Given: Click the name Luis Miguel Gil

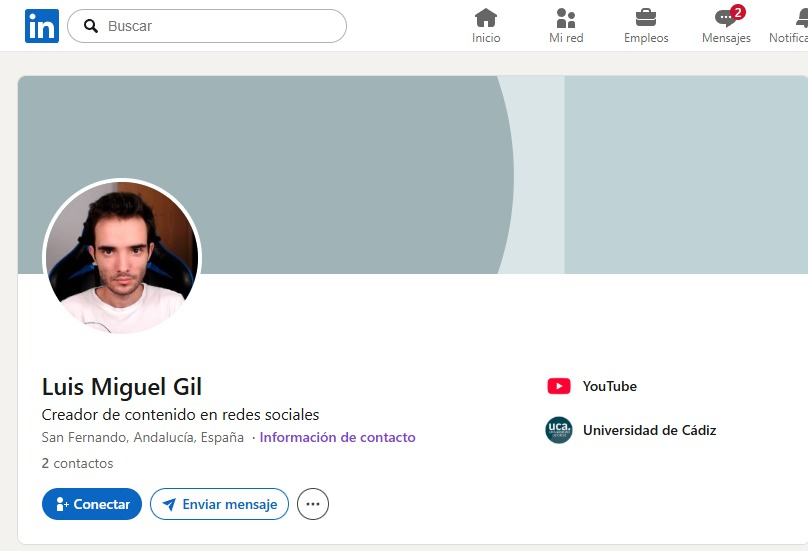Looking at the screenshot, I should (122, 387).
